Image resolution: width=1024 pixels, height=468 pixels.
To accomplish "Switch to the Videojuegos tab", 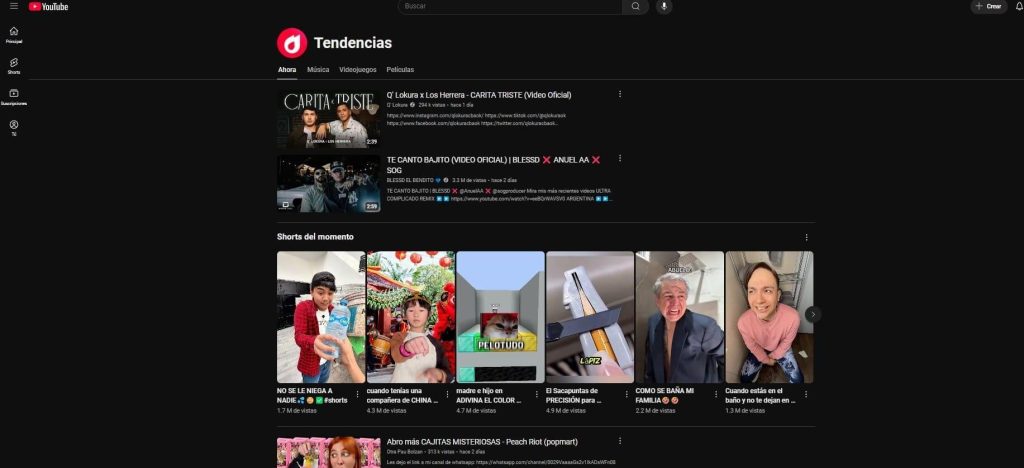I will pyautogui.click(x=357, y=70).
